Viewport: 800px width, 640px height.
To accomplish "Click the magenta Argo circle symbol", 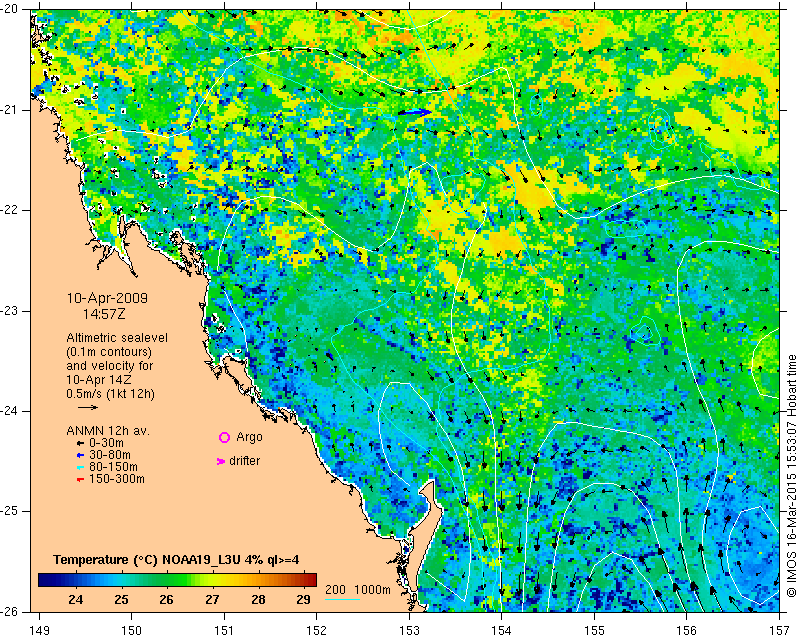I will (224, 437).
